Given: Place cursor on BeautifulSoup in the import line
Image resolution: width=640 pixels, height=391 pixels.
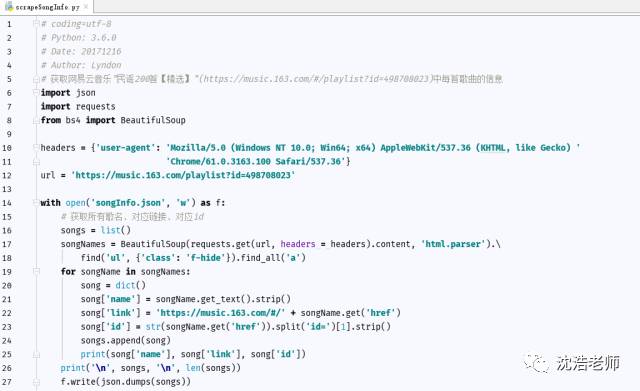Looking at the screenshot, I should pyautogui.click(x=153, y=120).
